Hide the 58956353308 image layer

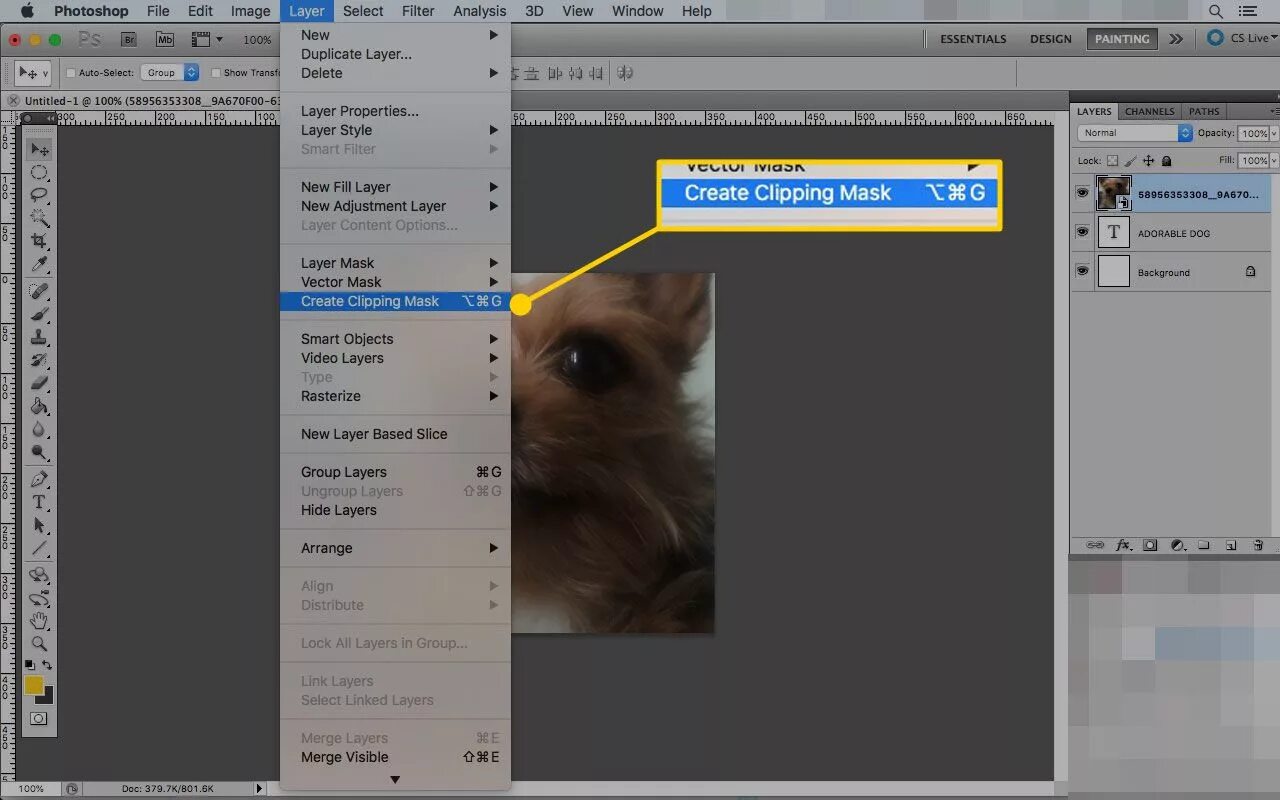[x=1082, y=193]
